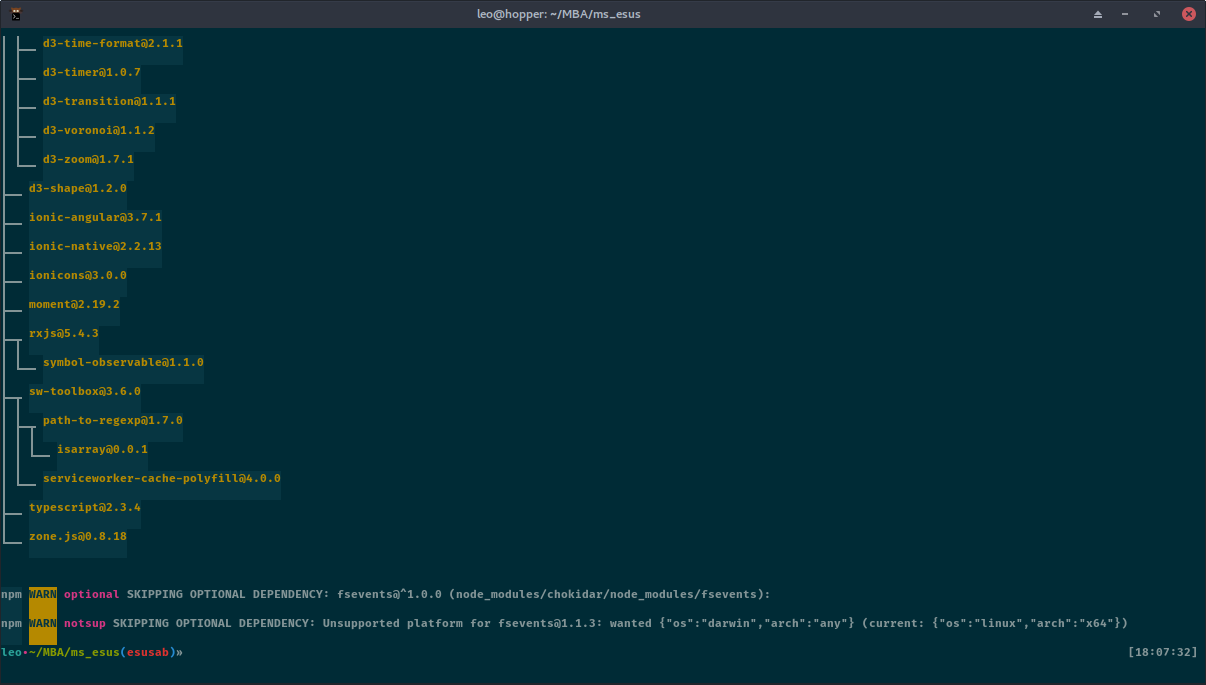Click the WARN label on the notsup line
Image resolution: width=1206 pixels, height=685 pixels.
43,624
